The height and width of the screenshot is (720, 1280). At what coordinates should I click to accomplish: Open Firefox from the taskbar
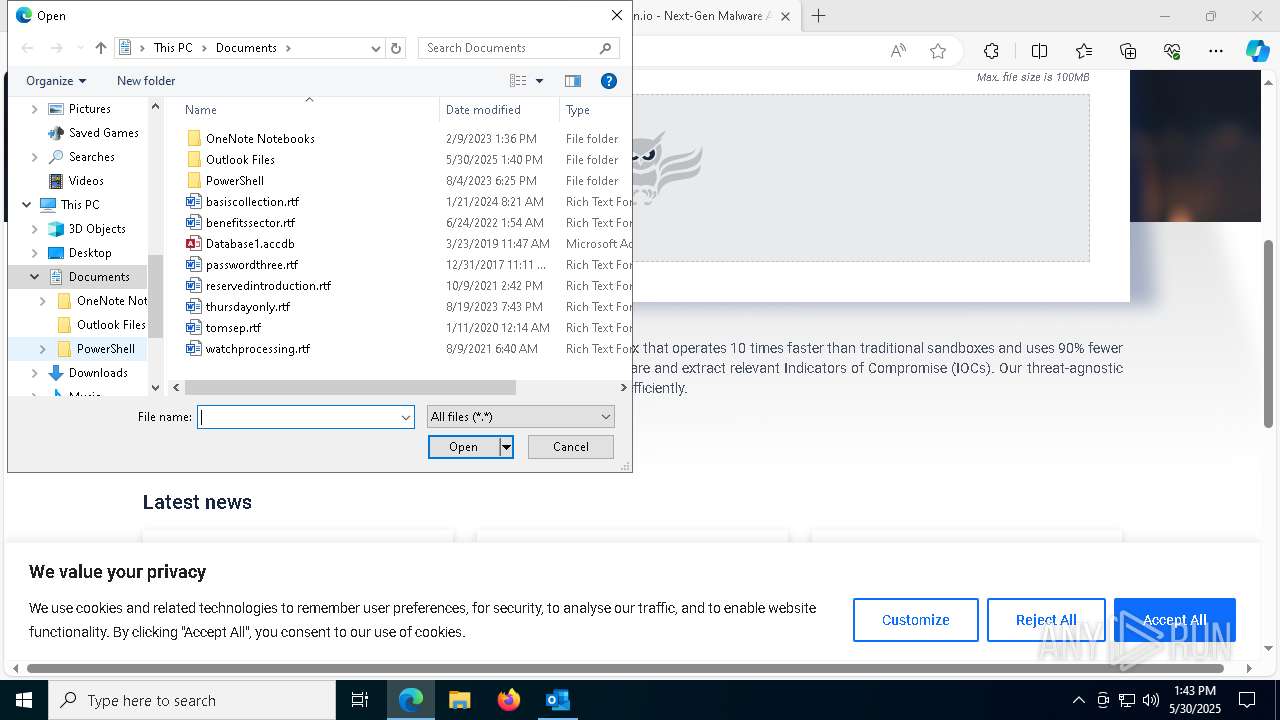tap(509, 700)
